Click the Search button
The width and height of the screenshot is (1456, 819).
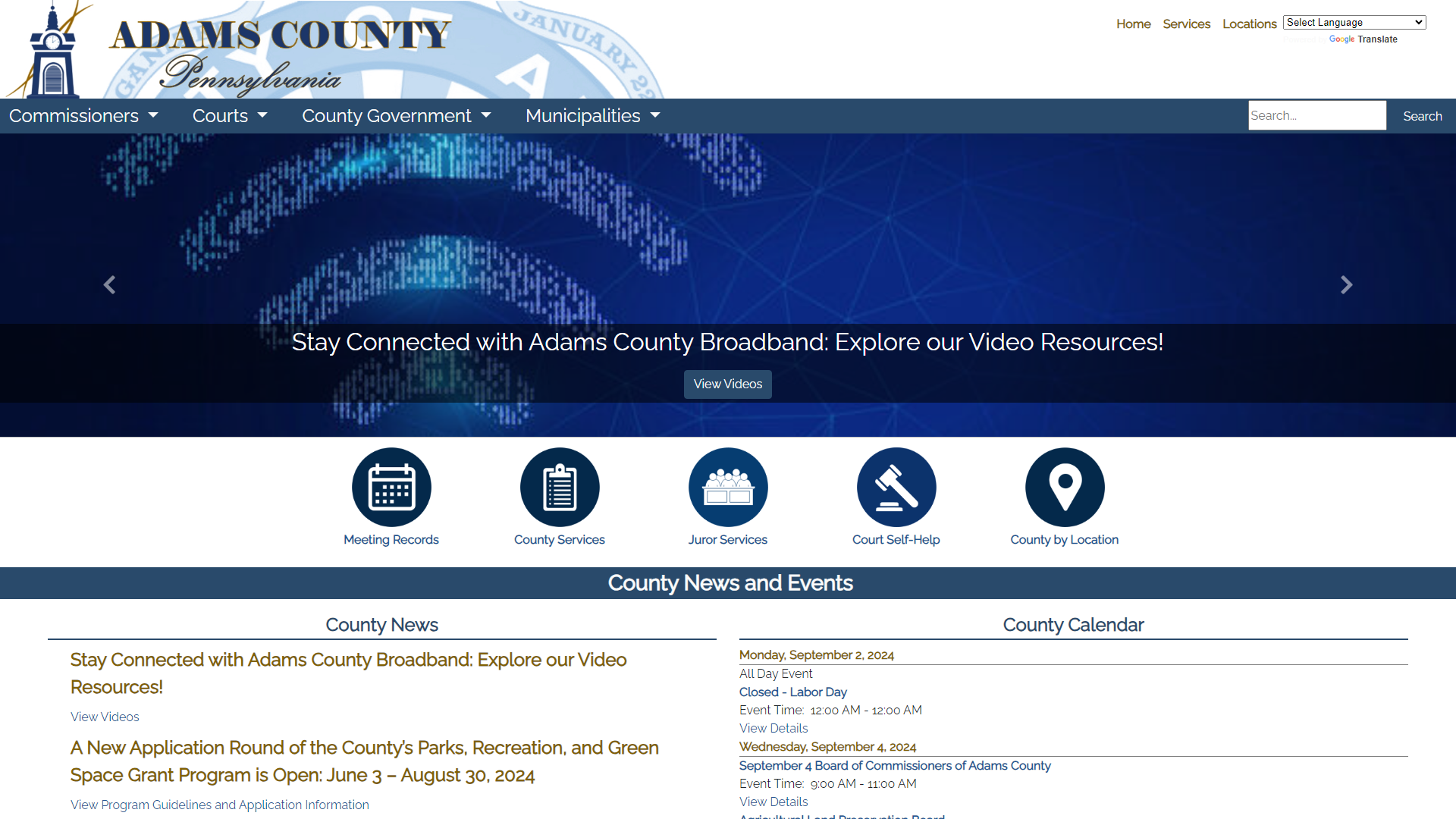(1422, 115)
